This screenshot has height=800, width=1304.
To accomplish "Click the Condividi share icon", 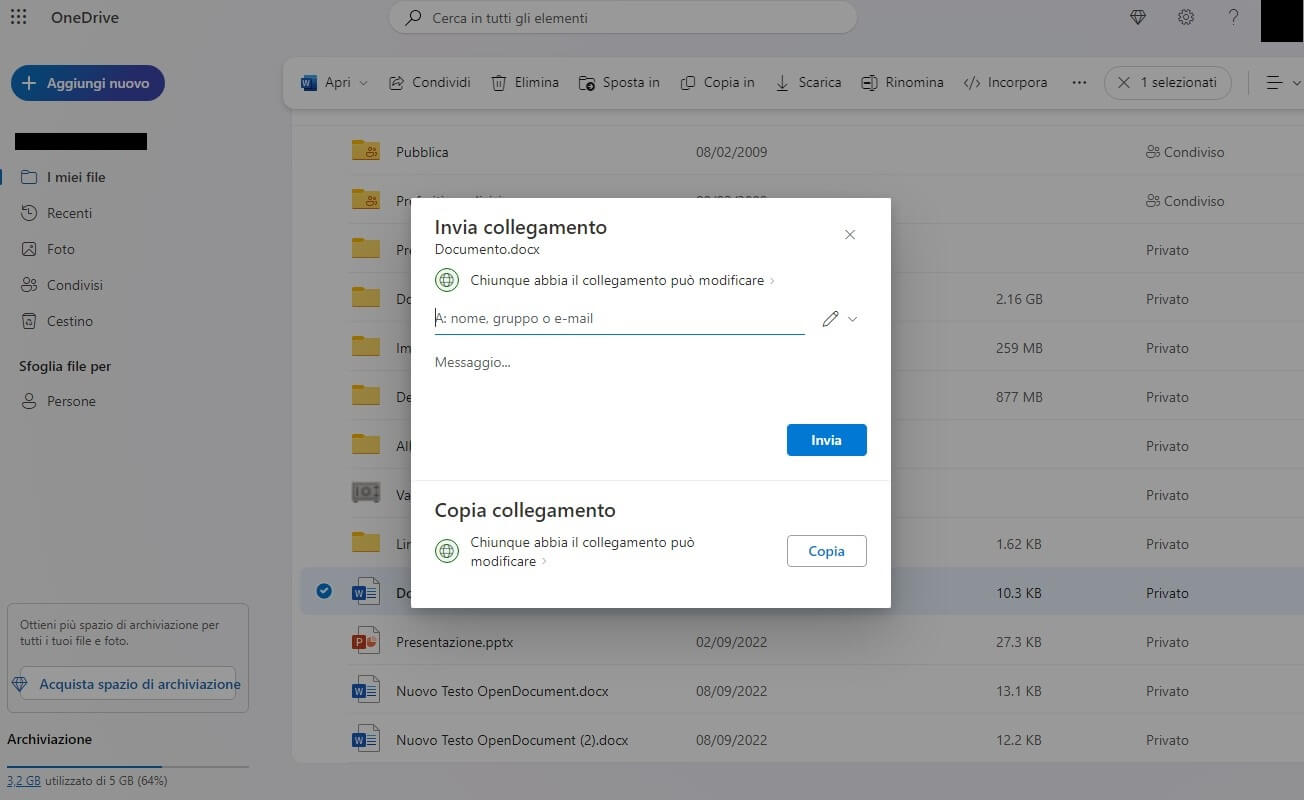I will pos(395,82).
